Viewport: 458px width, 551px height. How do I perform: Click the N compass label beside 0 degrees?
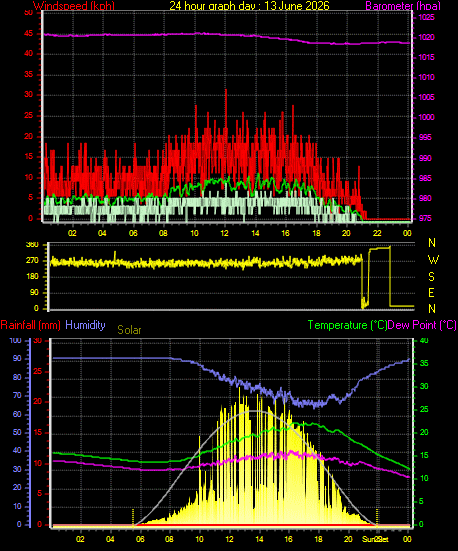(x=432, y=309)
